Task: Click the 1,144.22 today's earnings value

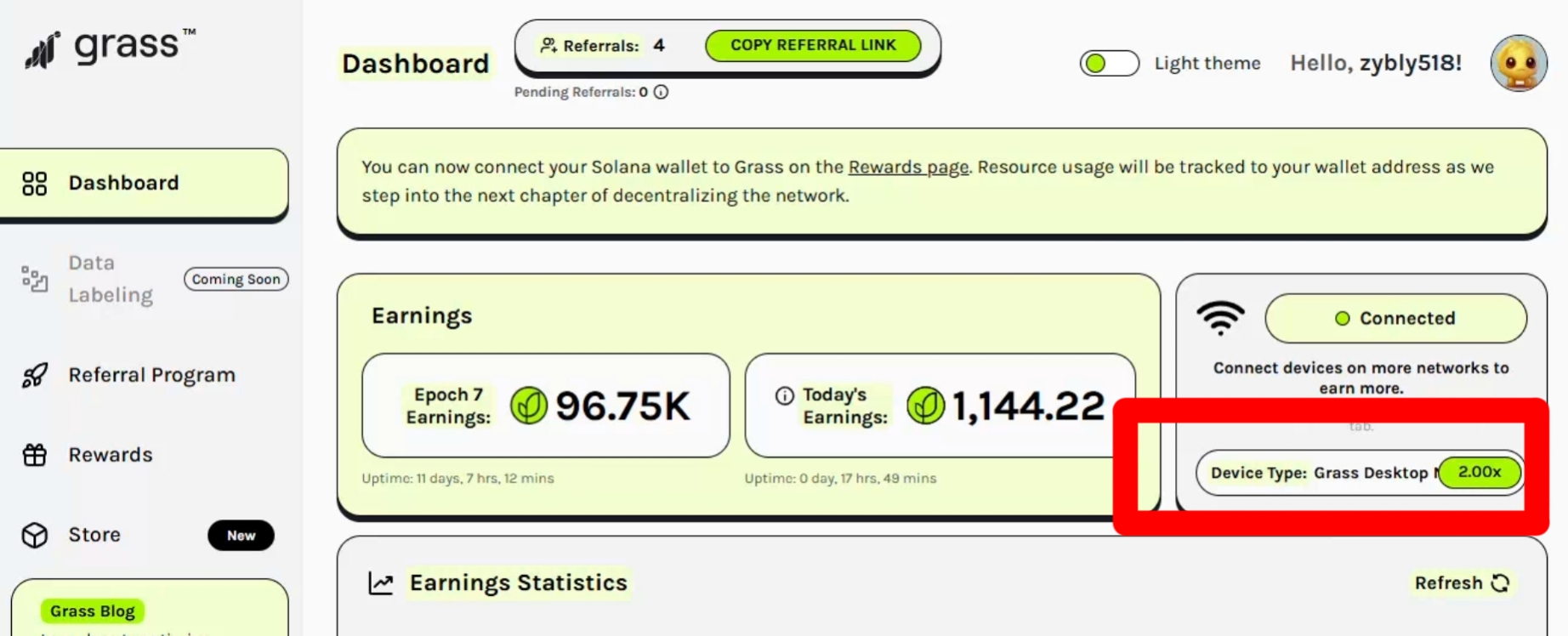Action: pos(1027,406)
